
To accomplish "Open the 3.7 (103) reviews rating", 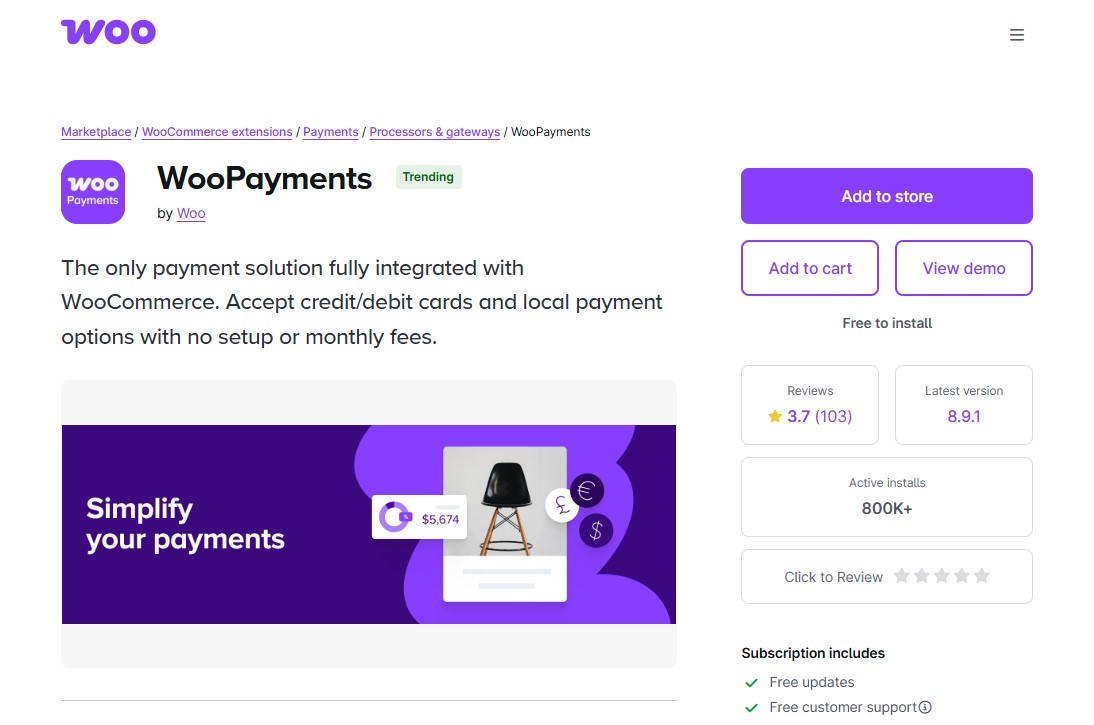I will 818,416.
